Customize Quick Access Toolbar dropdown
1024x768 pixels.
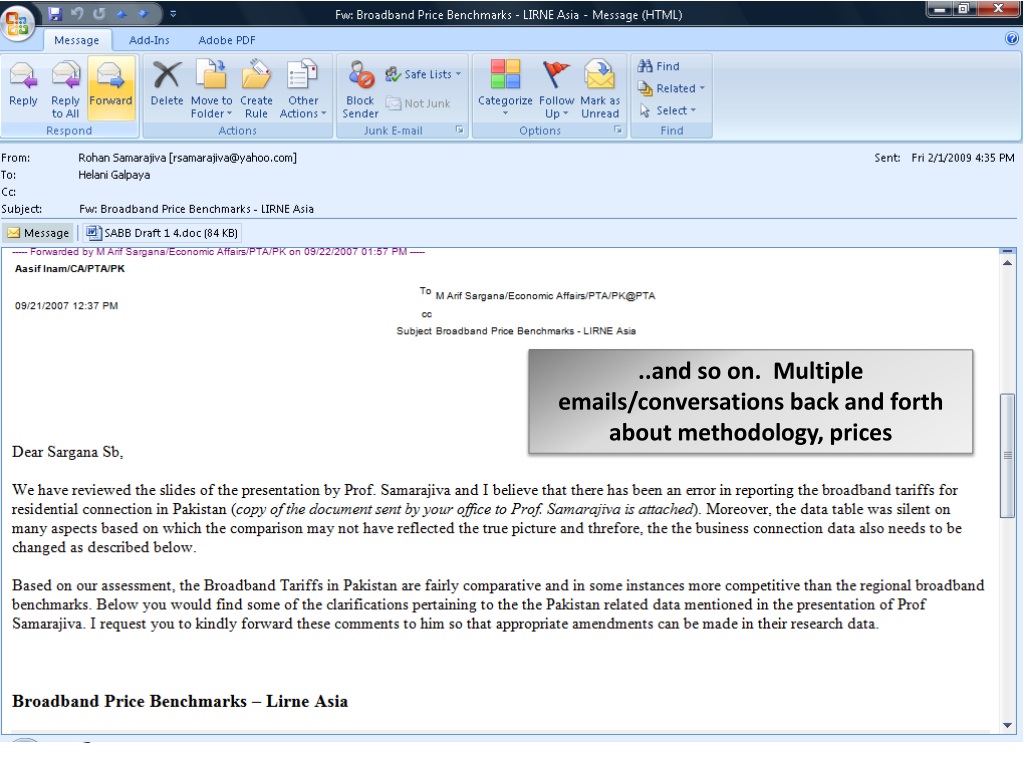(x=173, y=13)
